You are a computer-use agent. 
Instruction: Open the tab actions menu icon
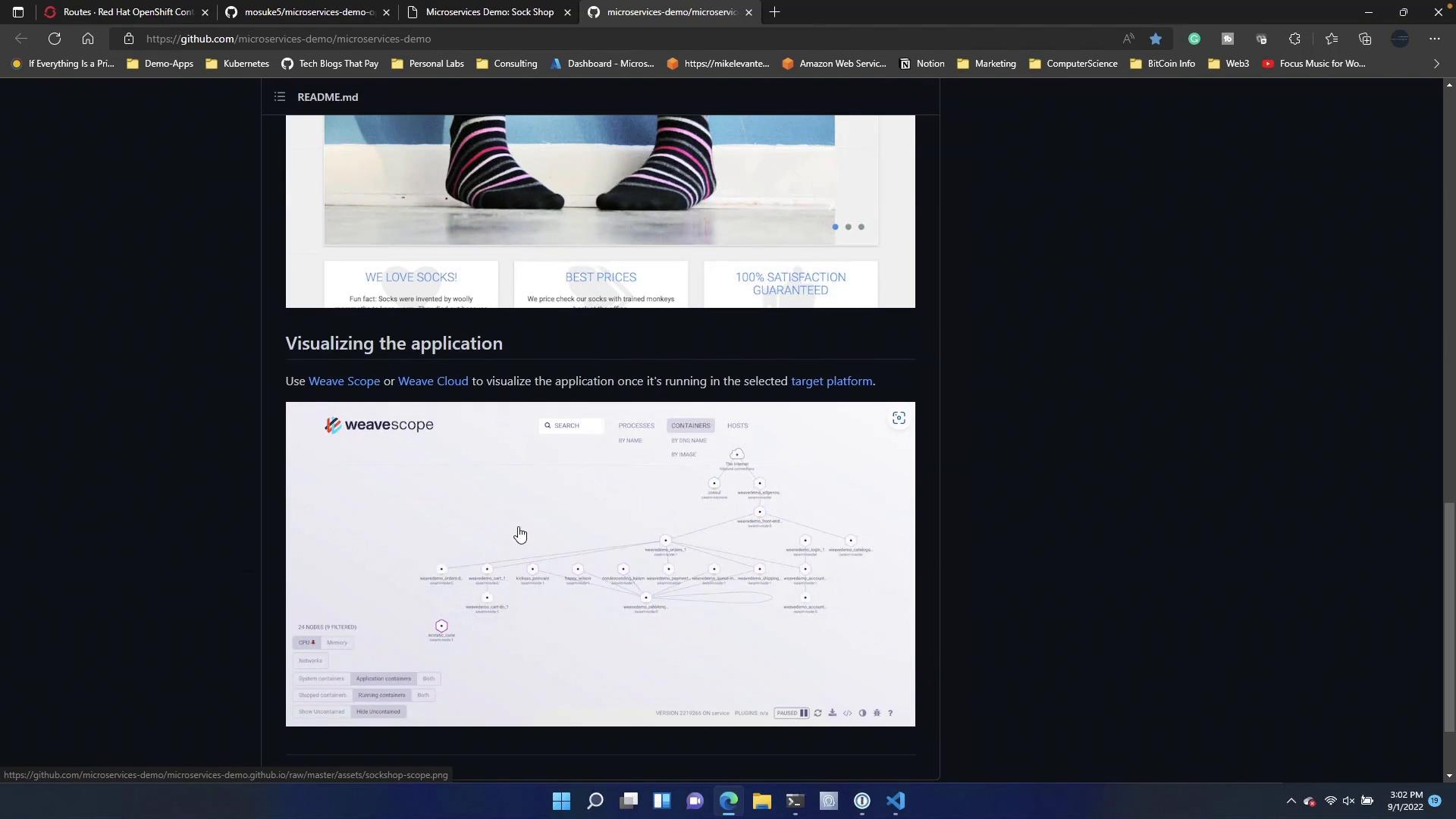click(18, 12)
